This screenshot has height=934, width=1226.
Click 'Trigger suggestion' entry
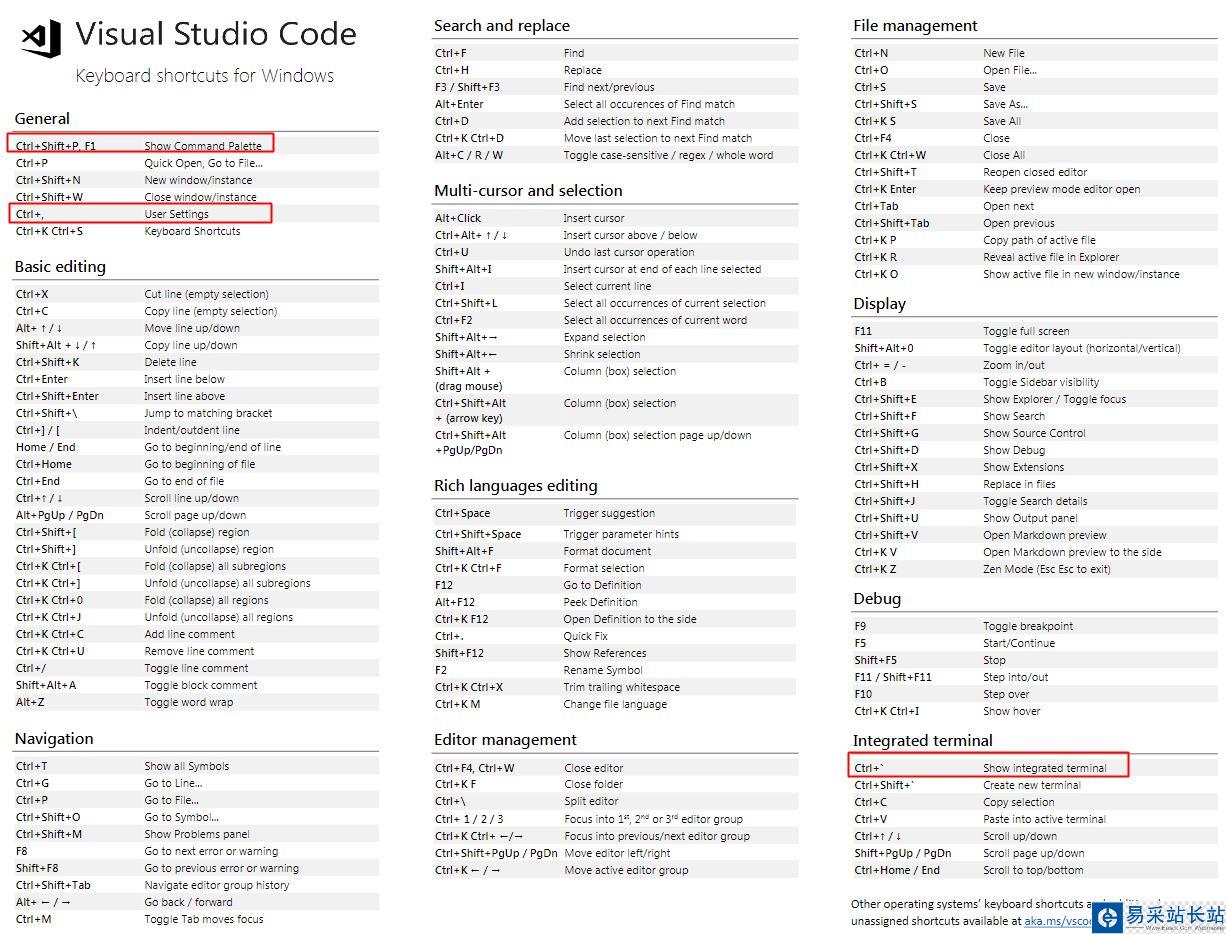coord(609,513)
